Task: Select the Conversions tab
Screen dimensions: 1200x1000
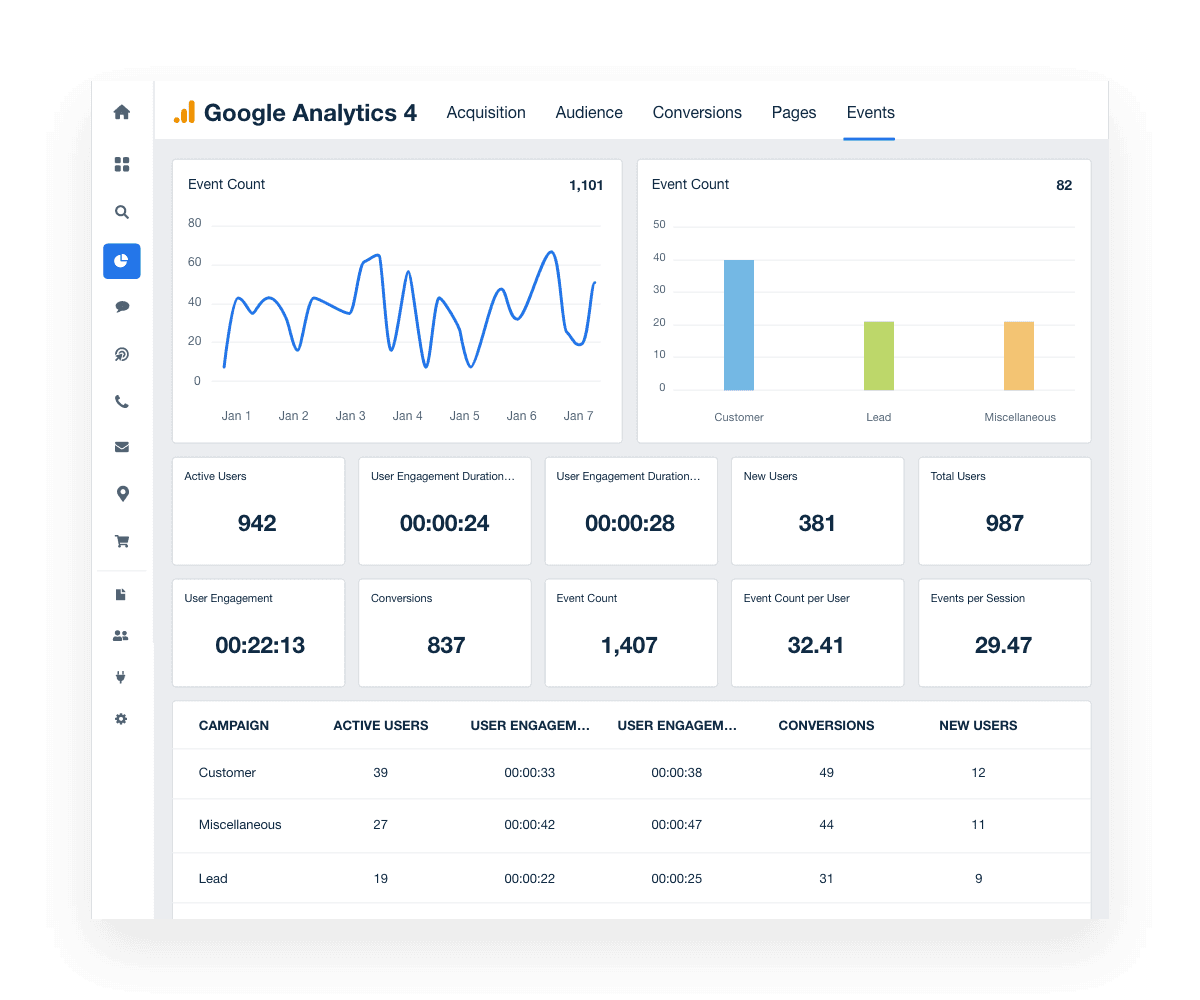Action: (697, 113)
